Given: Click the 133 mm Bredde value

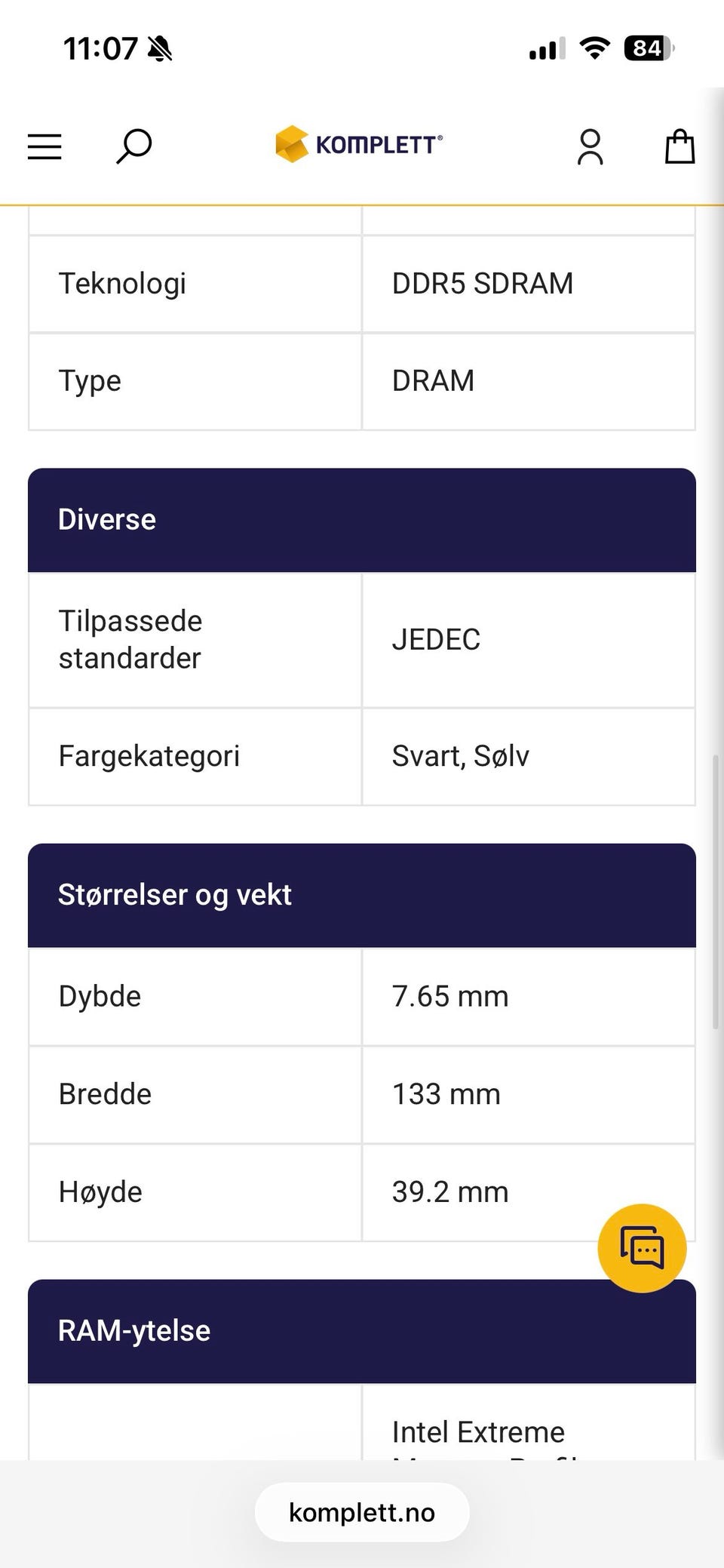Looking at the screenshot, I should (446, 1094).
